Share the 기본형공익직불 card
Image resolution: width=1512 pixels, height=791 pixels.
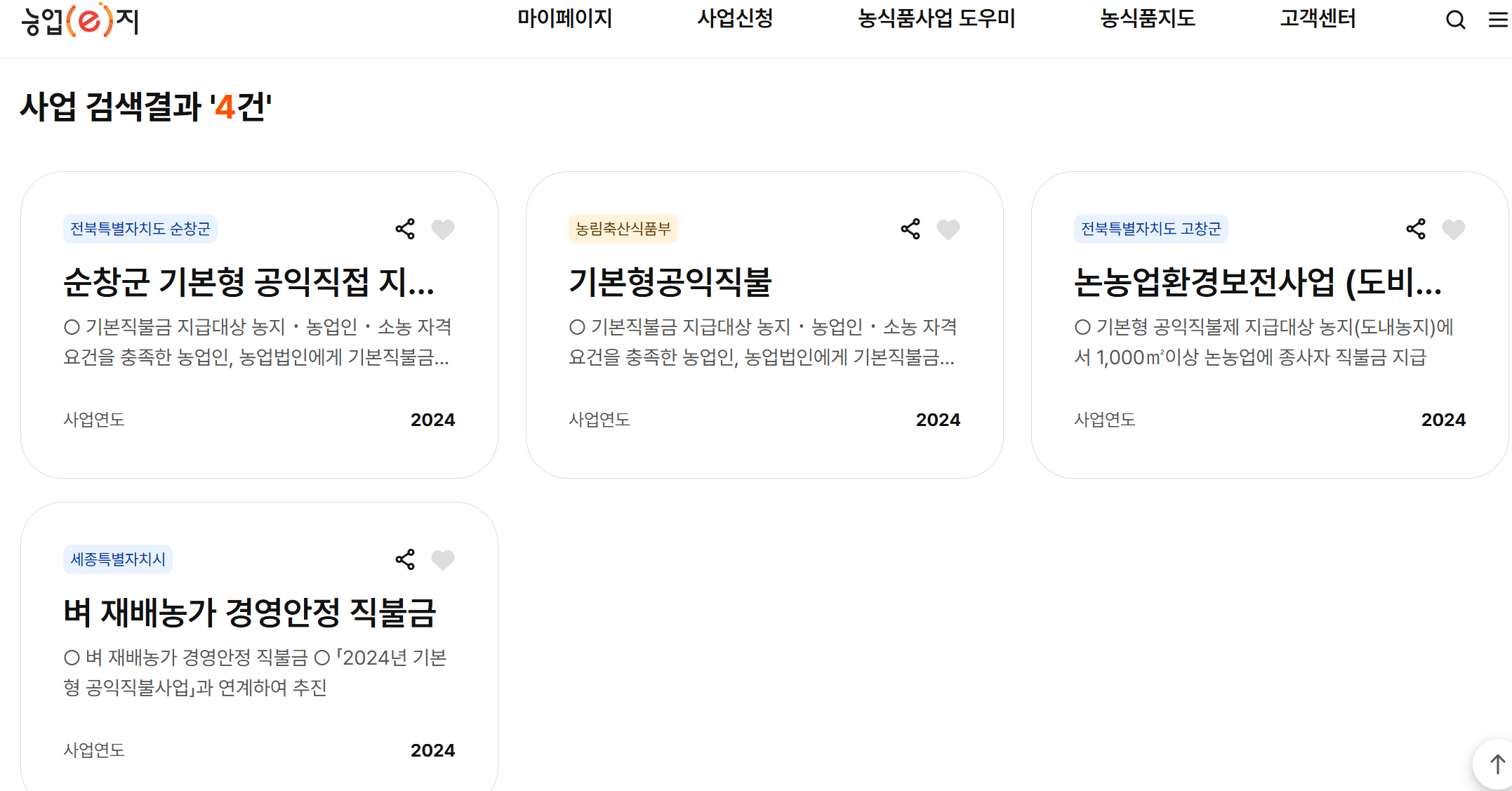pos(910,229)
